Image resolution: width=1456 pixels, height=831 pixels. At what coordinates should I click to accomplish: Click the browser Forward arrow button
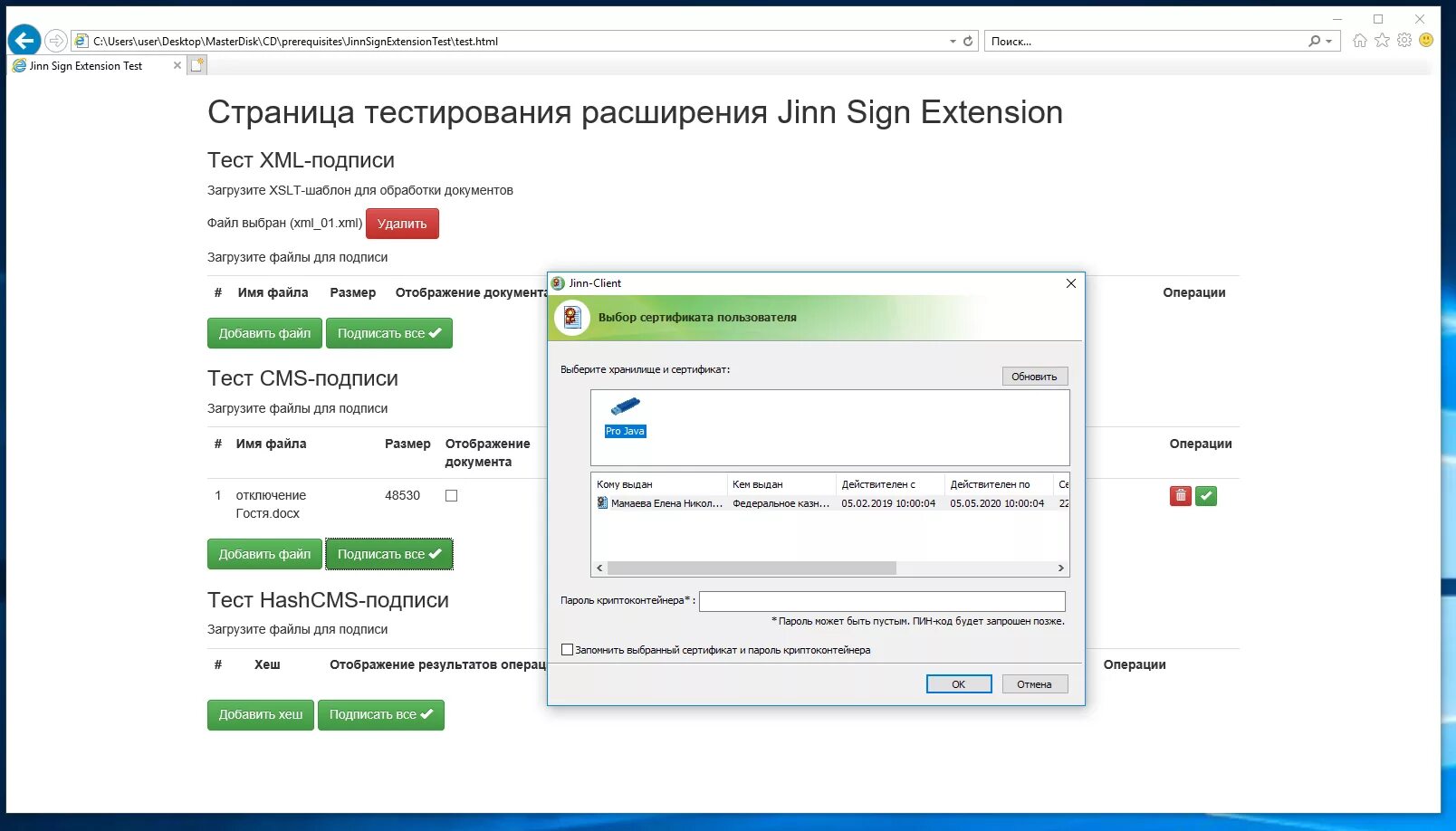coord(56,41)
